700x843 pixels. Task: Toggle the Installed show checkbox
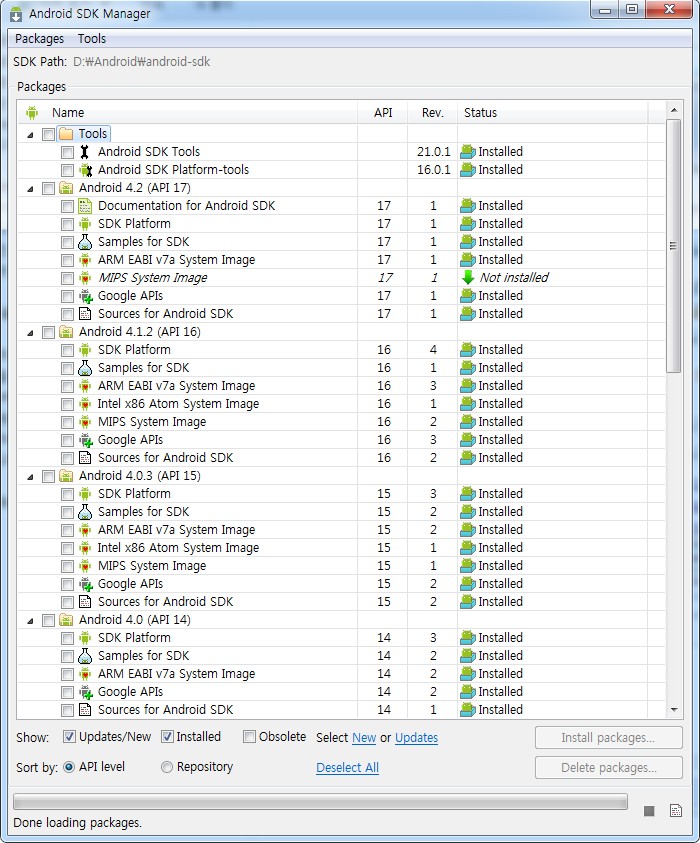pos(167,737)
